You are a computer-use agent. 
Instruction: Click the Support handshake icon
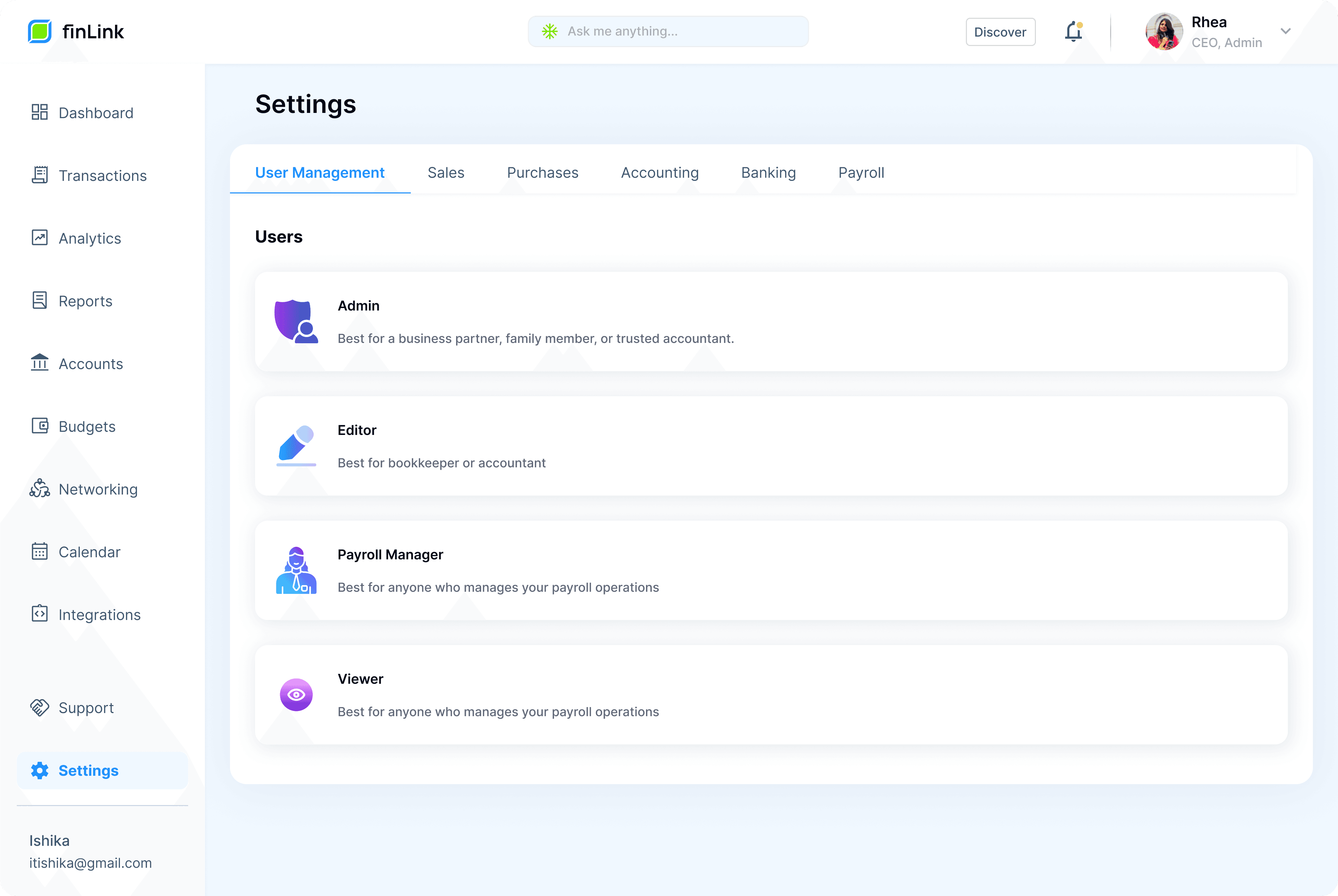[x=39, y=707]
